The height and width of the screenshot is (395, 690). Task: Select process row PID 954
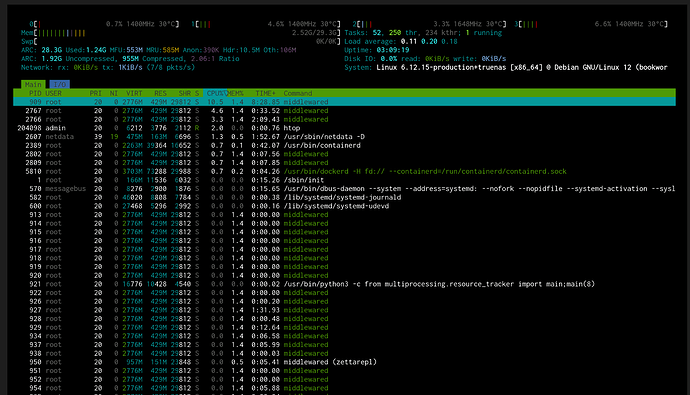[344, 388]
